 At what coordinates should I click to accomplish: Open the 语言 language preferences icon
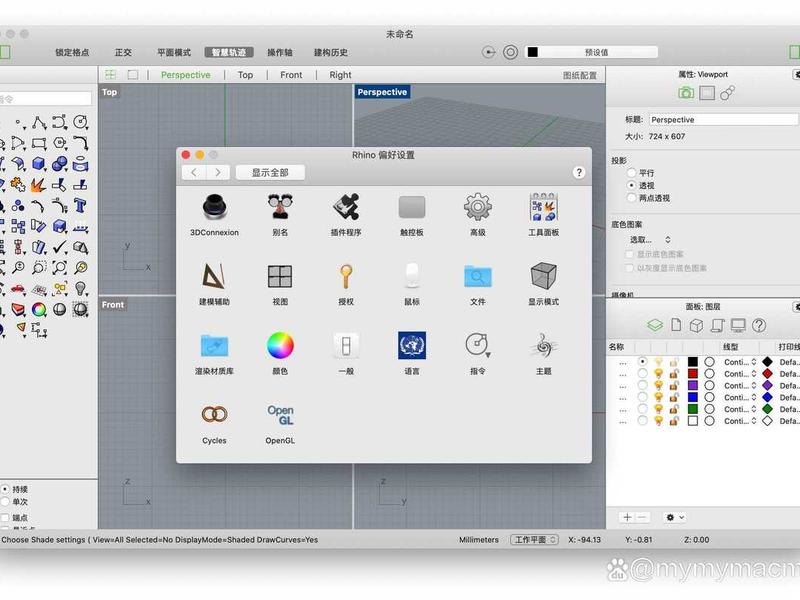412,345
